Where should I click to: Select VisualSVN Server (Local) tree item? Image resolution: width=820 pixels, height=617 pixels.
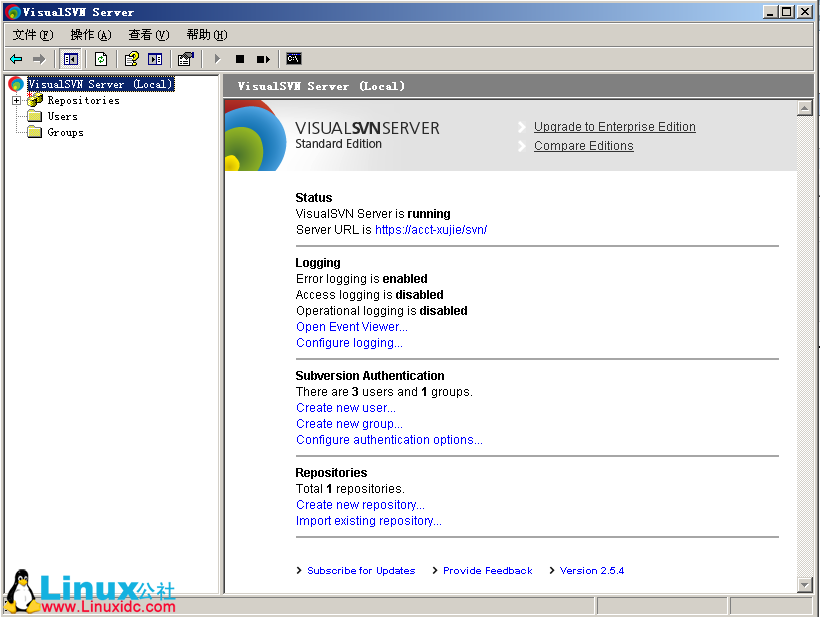coord(100,84)
